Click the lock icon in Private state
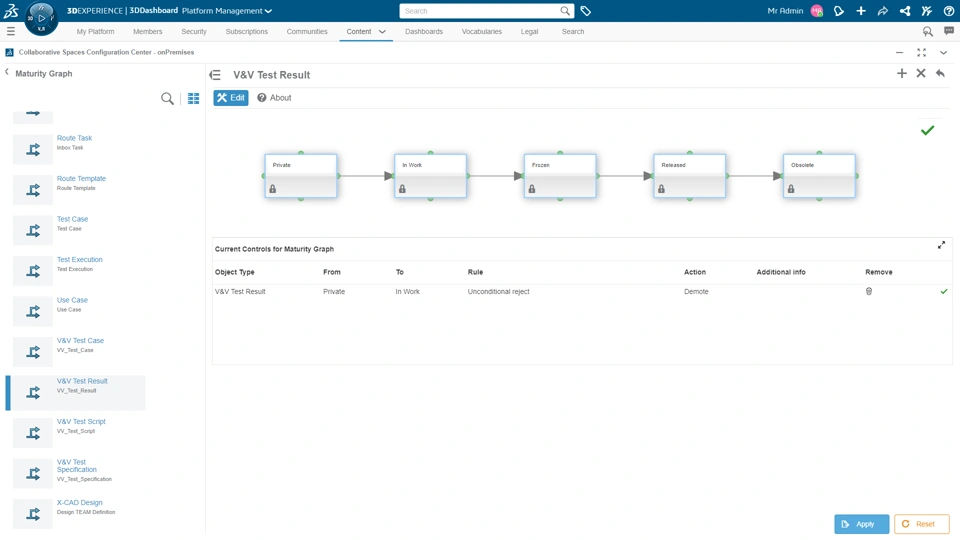Viewport: 960px width, 540px height. (272, 189)
